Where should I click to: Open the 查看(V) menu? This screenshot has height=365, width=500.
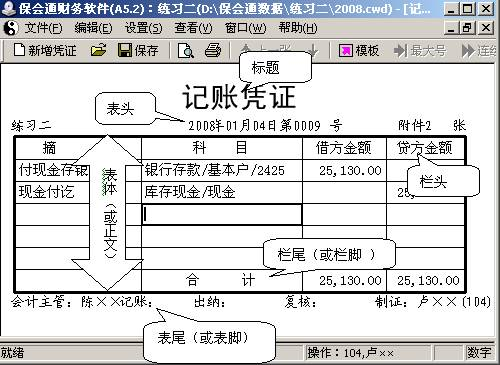click(x=193, y=28)
